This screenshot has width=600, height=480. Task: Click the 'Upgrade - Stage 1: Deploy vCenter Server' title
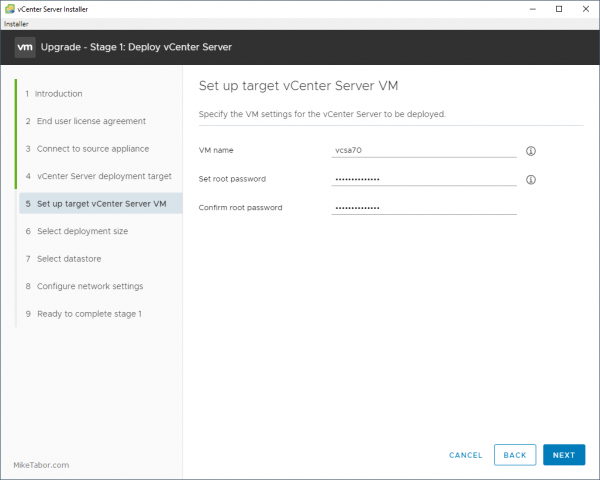pos(136,47)
